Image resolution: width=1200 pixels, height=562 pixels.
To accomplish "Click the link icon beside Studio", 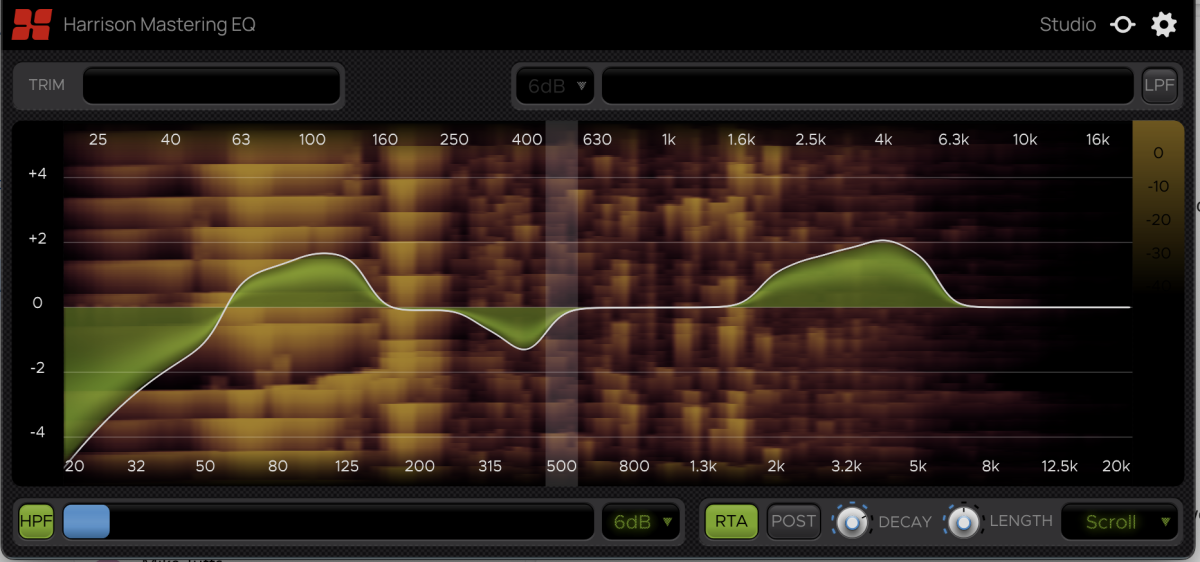I will pyautogui.click(x=1123, y=25).
